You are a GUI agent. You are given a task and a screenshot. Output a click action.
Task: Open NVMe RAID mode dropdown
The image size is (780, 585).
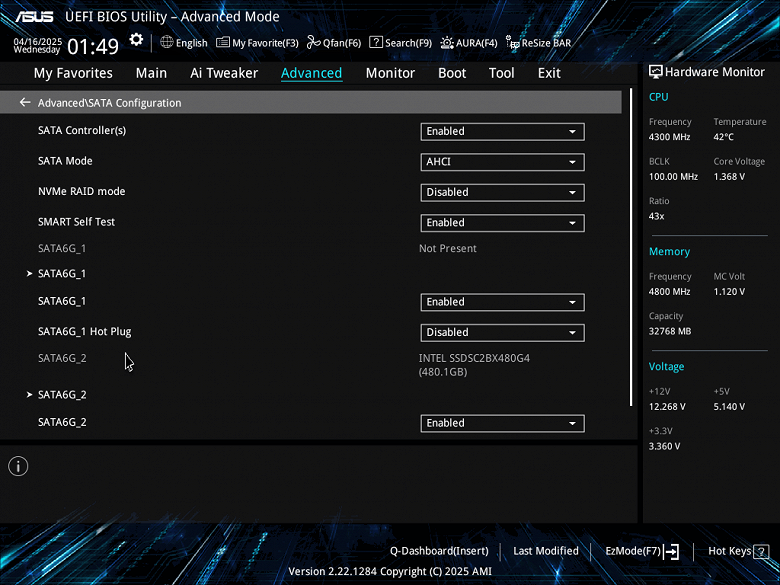[502, 192]
